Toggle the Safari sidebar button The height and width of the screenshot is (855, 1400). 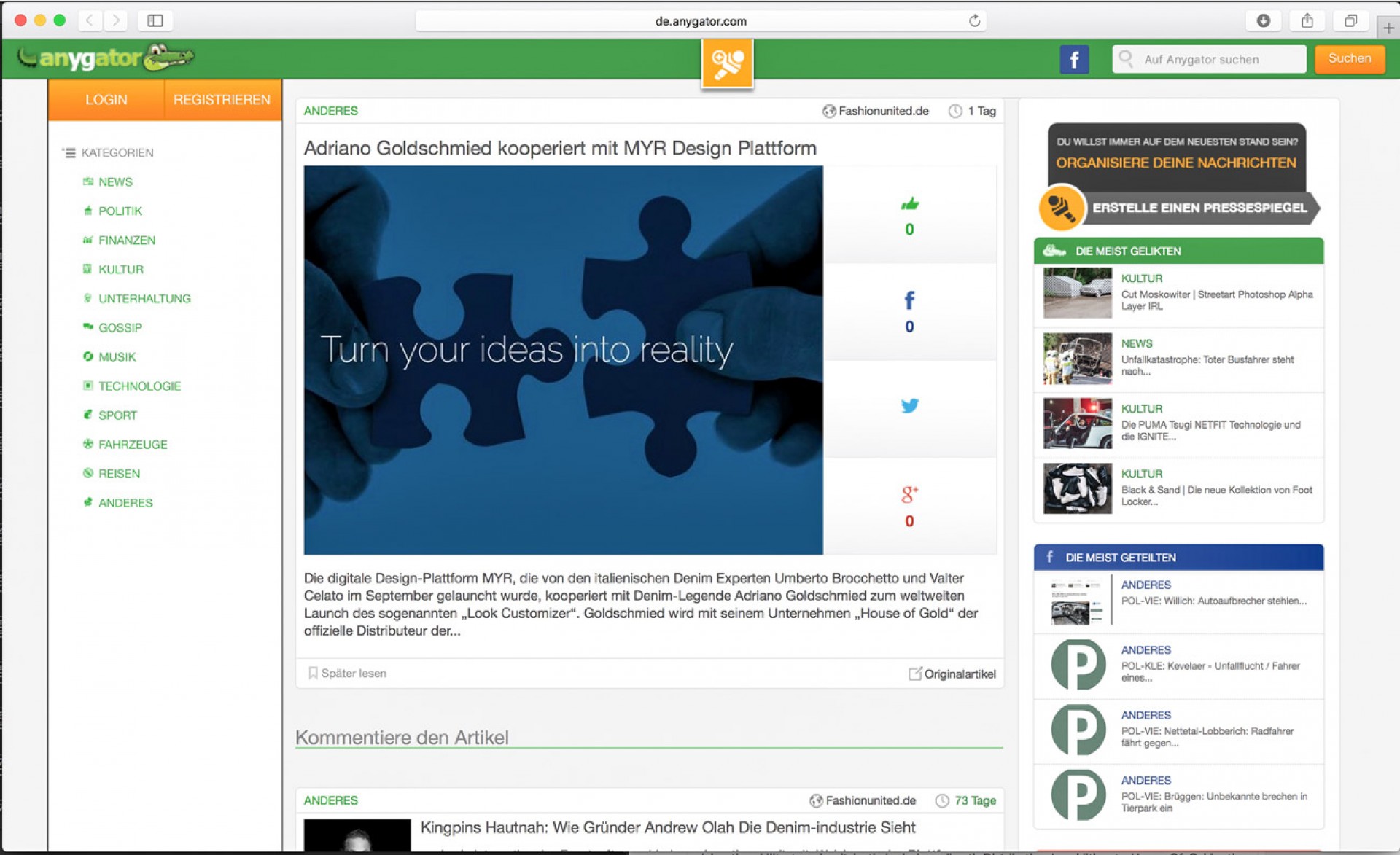click(155, 20)
